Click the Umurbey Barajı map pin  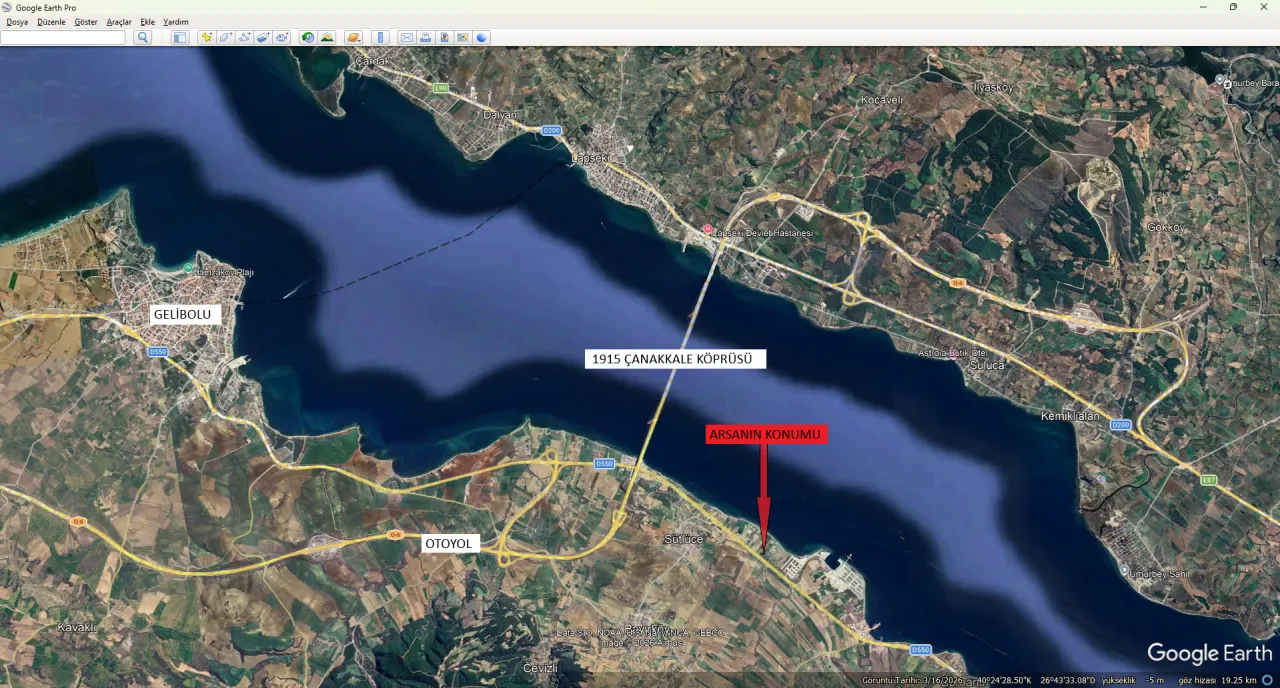(1219, 80)
